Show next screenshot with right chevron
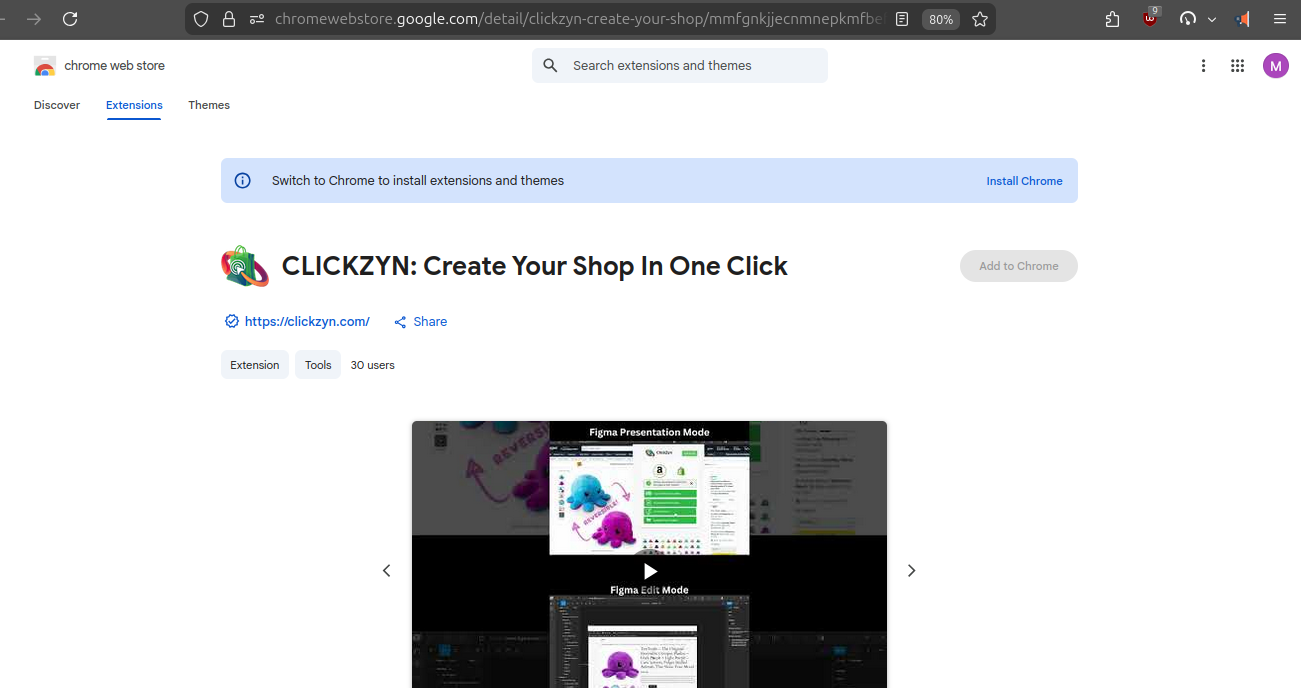Image resolution: width=1301 pixels, height=688 pixels. click(911, 571)
